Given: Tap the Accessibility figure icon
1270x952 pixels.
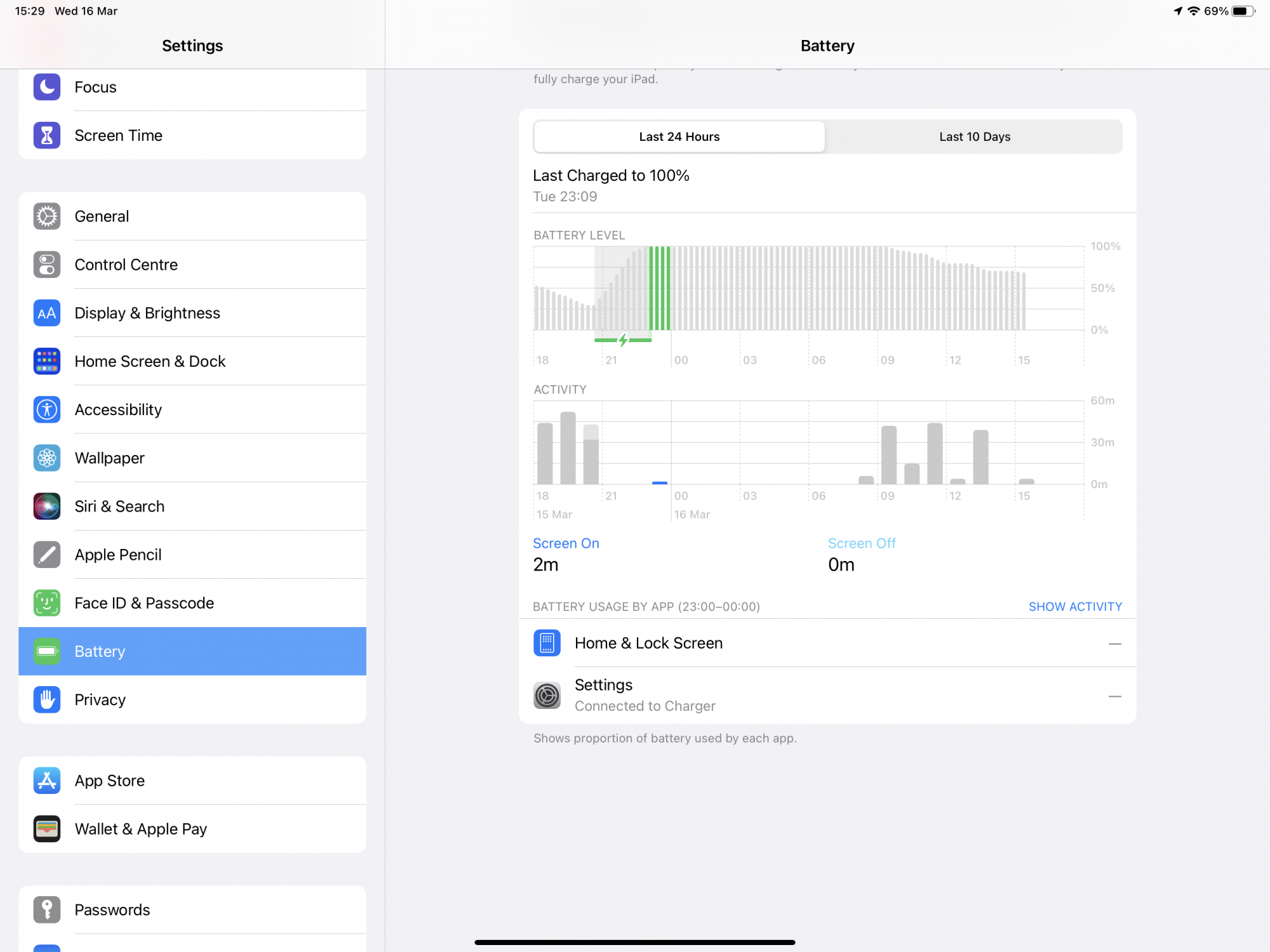Looking at the screenshot, I should pyautogui.click(x=46, y=409).
